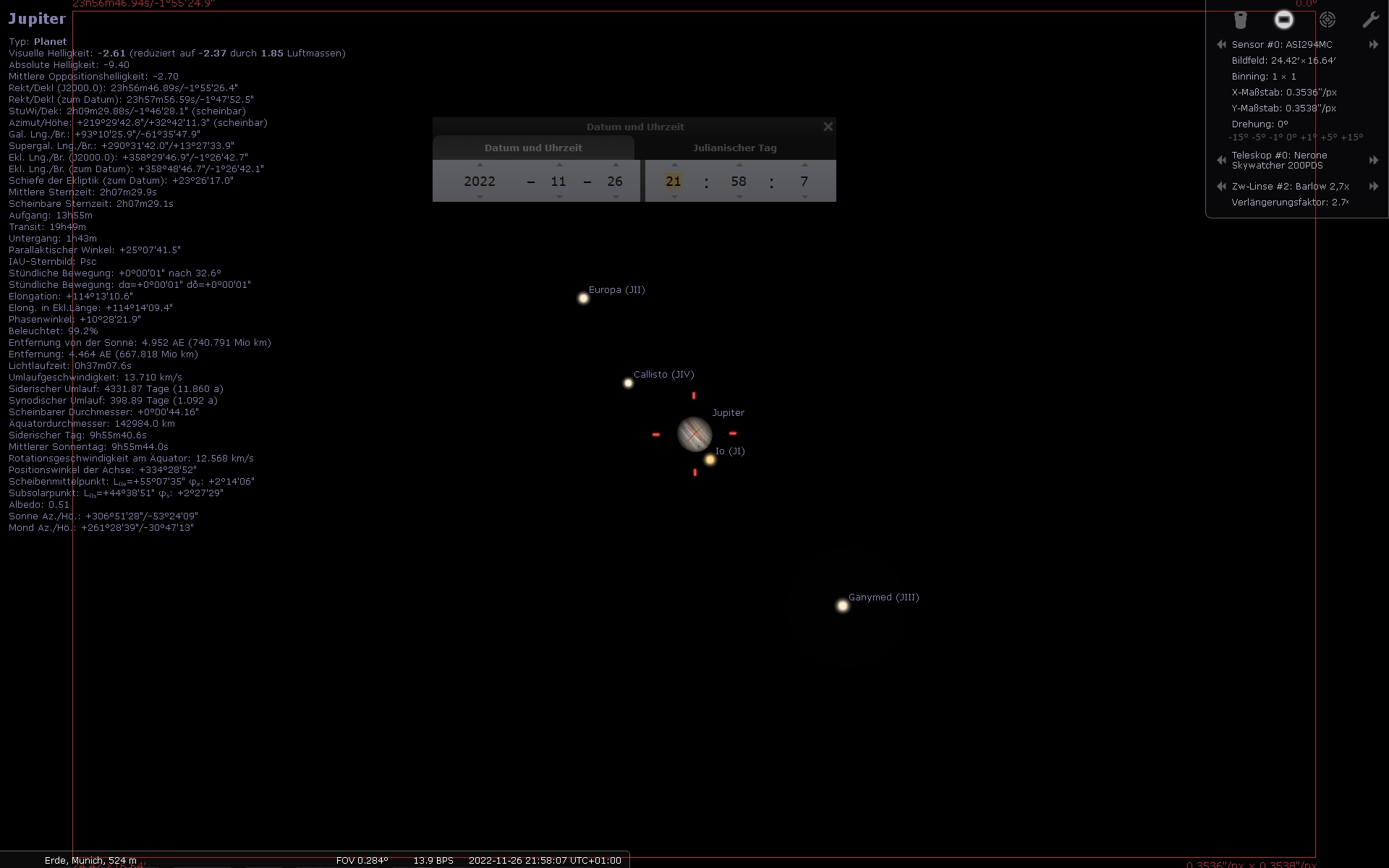Click the "Sensor #0: ASI294MC" label
The height and width of the screenshot is (868, 1389).
point(1282,44)
